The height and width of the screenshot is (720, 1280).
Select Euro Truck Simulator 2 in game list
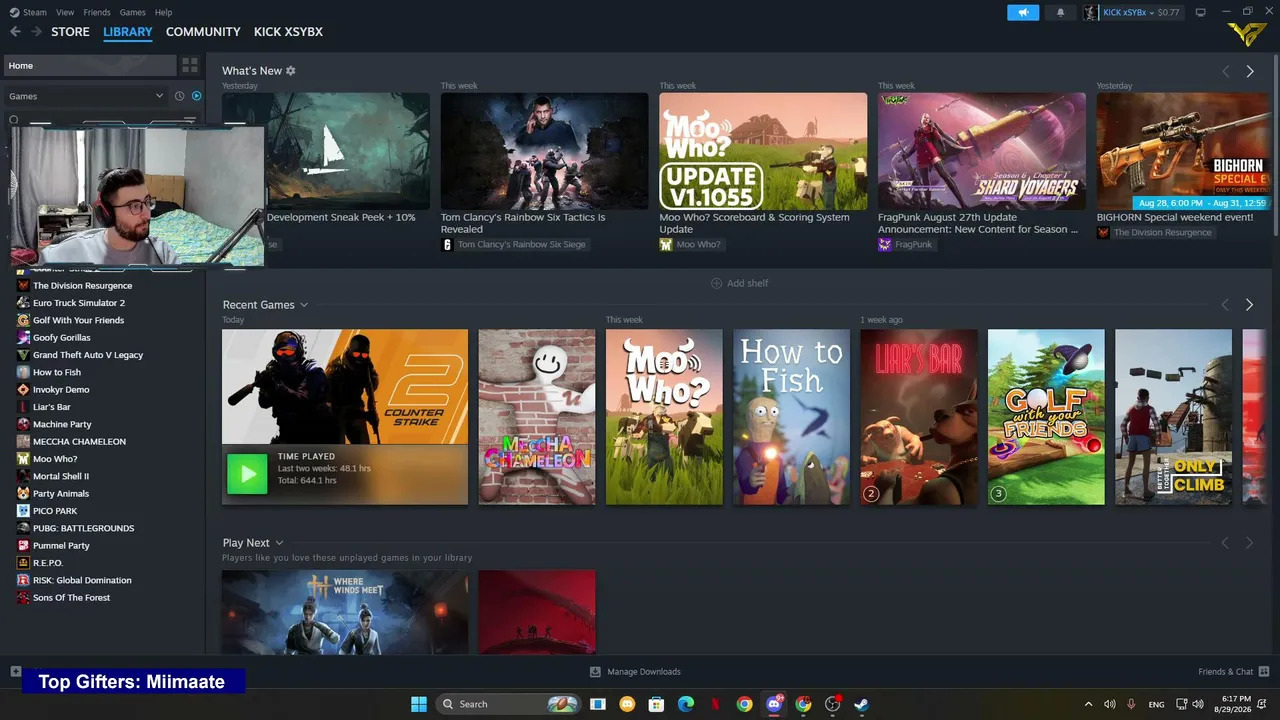pos(79,303)
